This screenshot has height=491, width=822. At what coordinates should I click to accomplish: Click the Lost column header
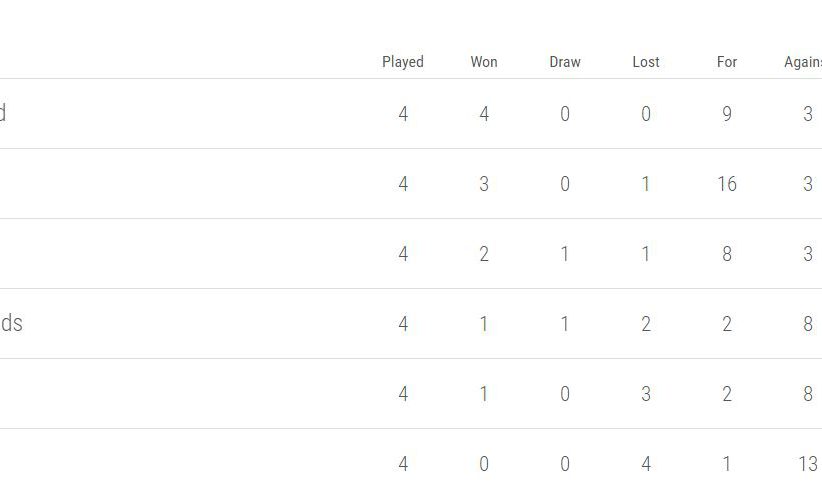coord(646,62)
